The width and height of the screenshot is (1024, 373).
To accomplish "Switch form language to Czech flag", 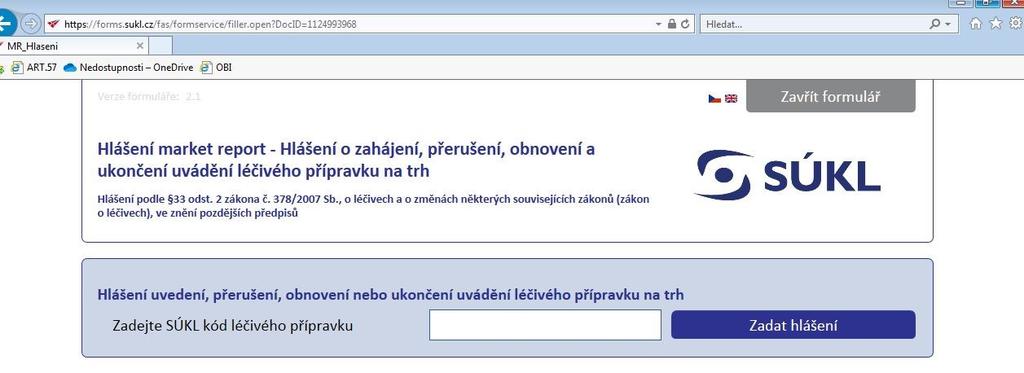I will point(714,99).
